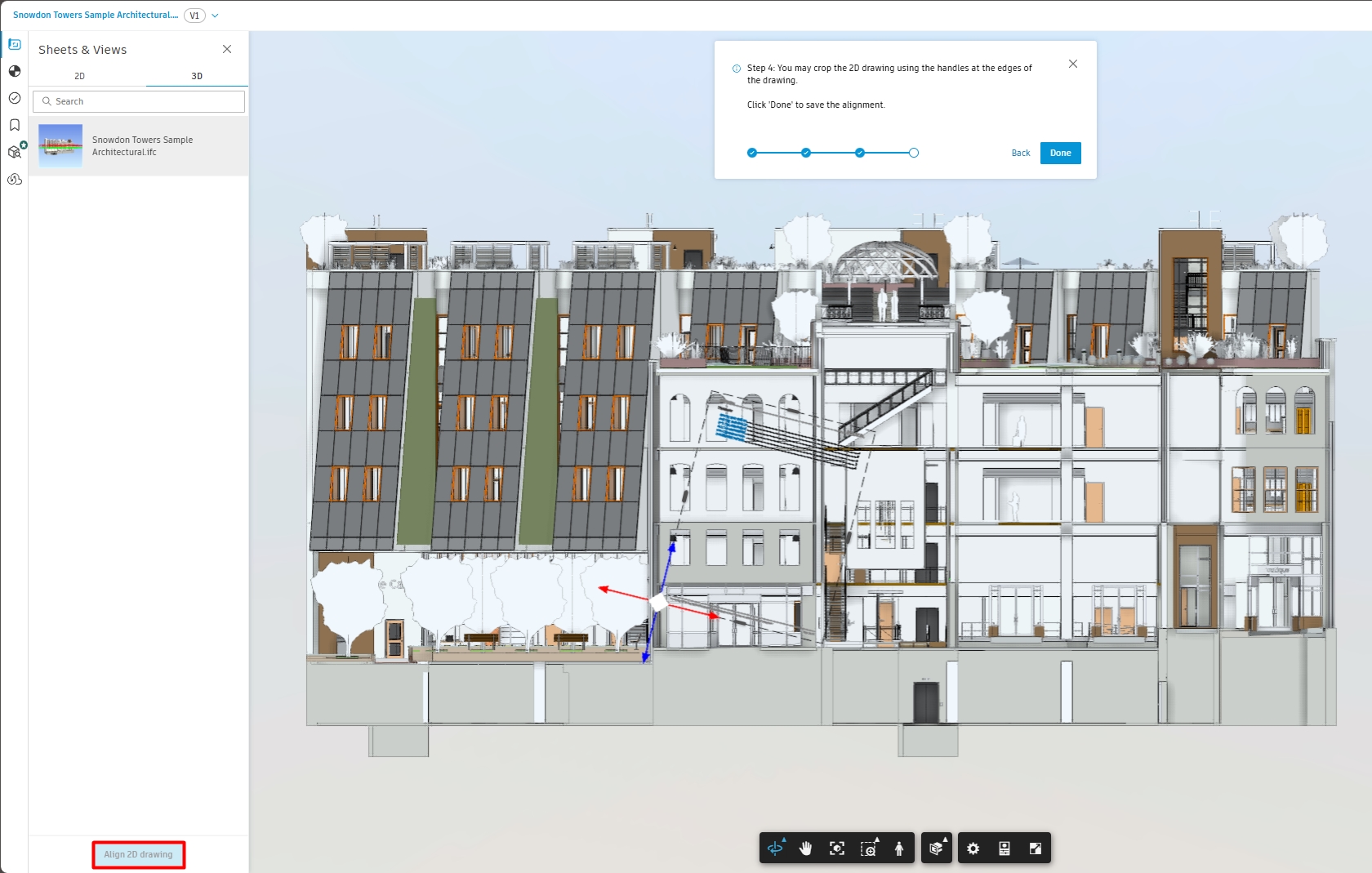Select the Snowdon Towers model thumbnail

tap(60, 145)
